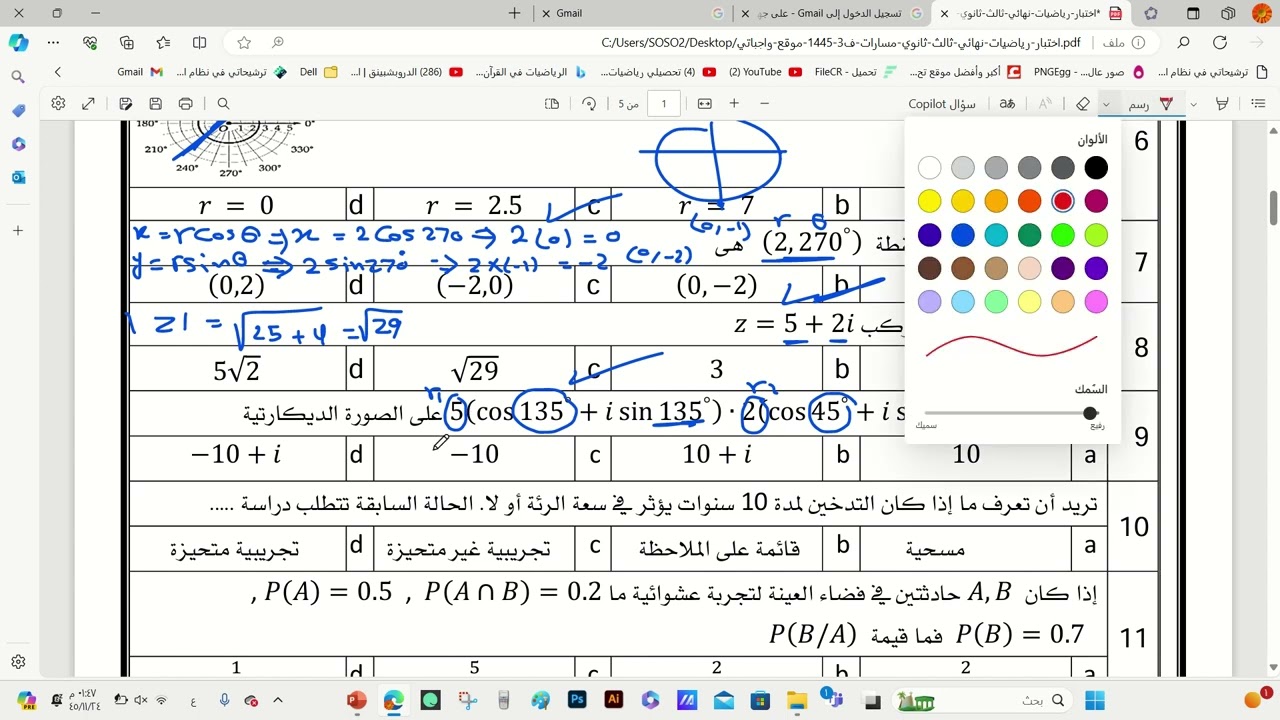Select the yellow color swatch
1280x720 pixels.
click(x=929, y=202)
